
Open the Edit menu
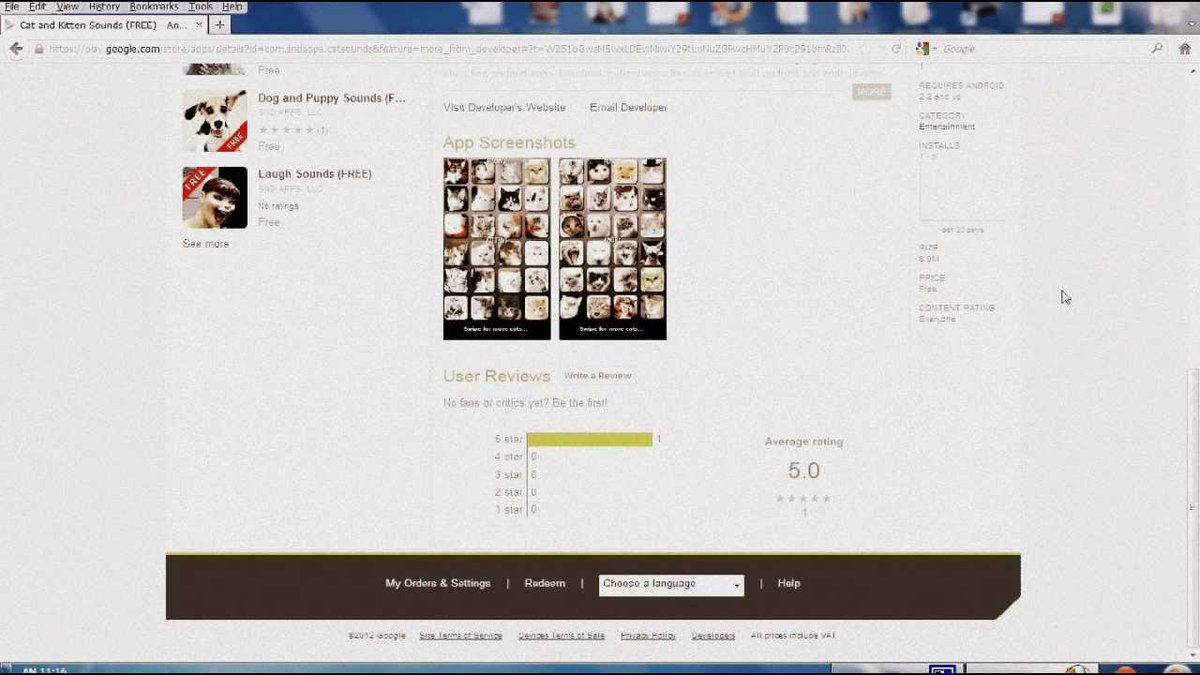coord(37,6)
